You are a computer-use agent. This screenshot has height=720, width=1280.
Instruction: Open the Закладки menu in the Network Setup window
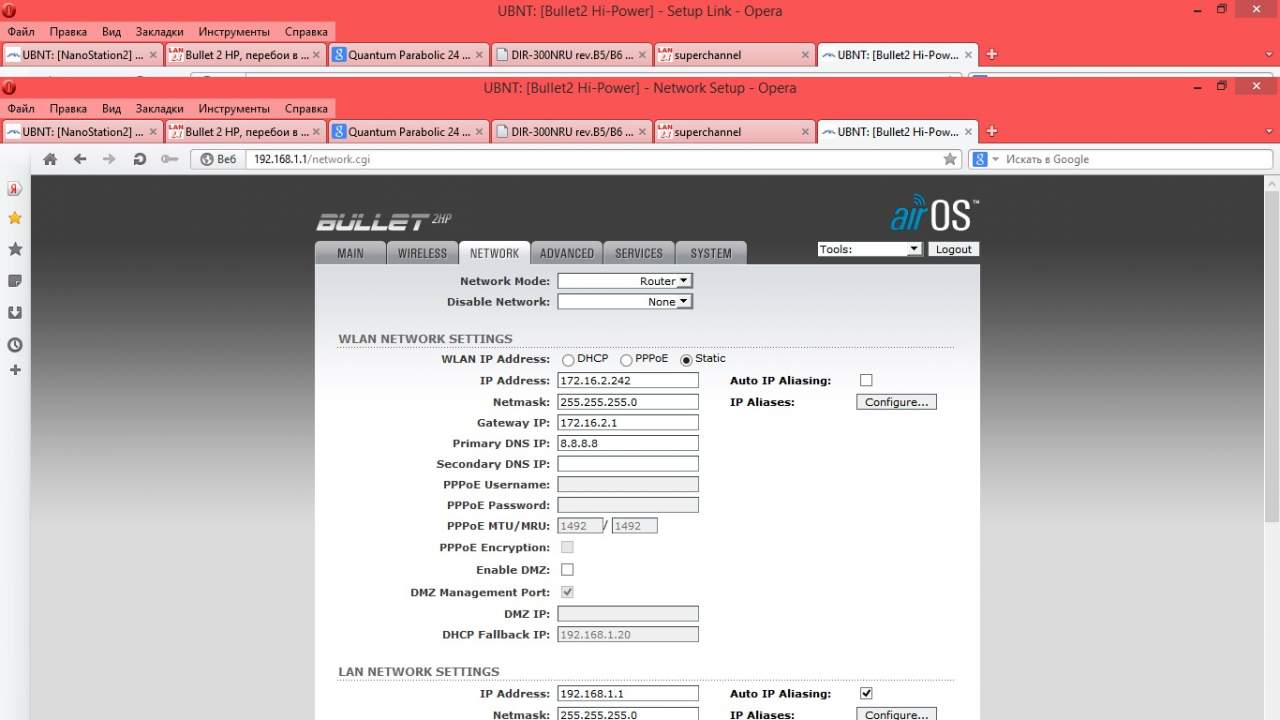(160, 109)
